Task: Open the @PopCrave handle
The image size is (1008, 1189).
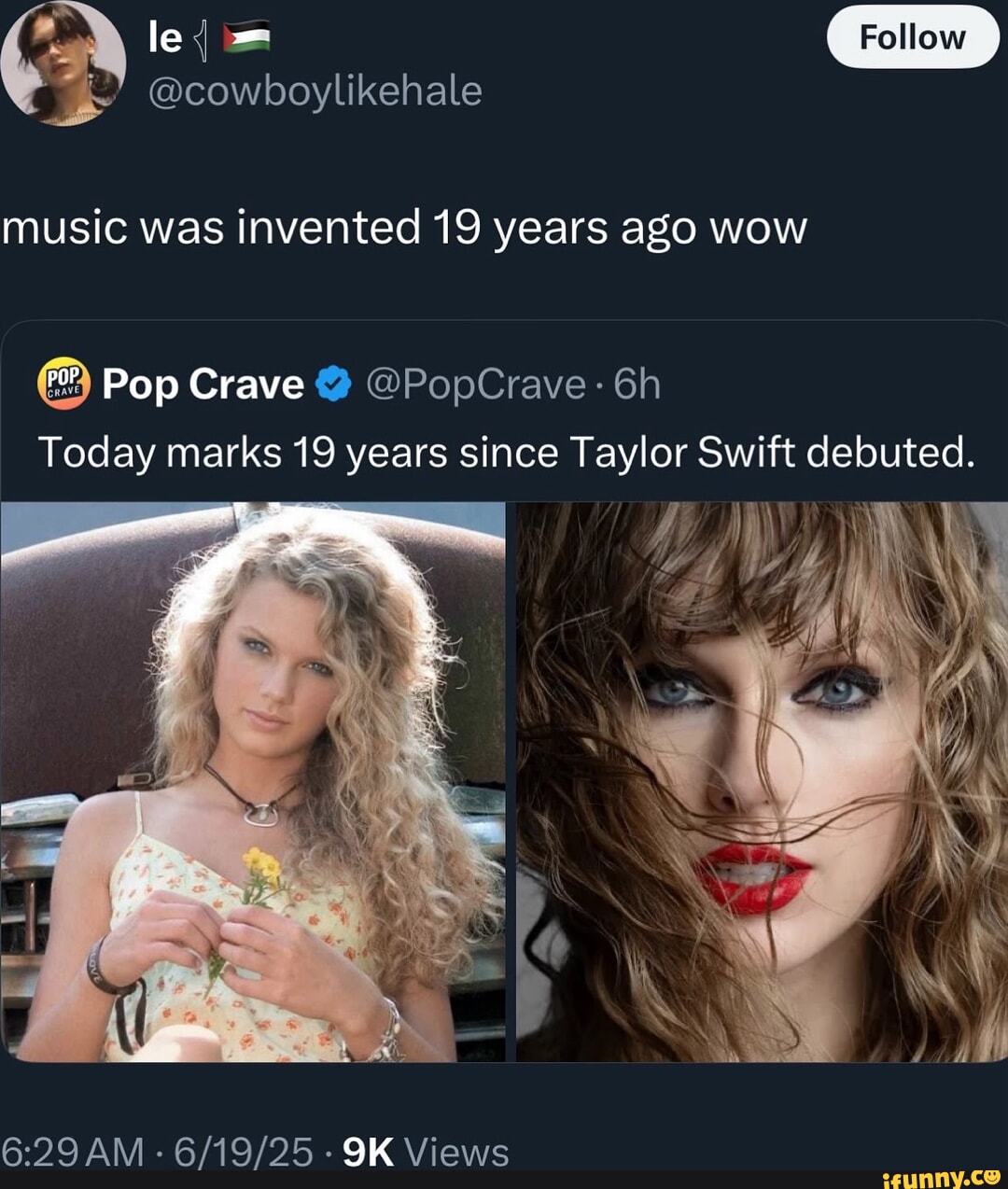Action: (476, 384)
